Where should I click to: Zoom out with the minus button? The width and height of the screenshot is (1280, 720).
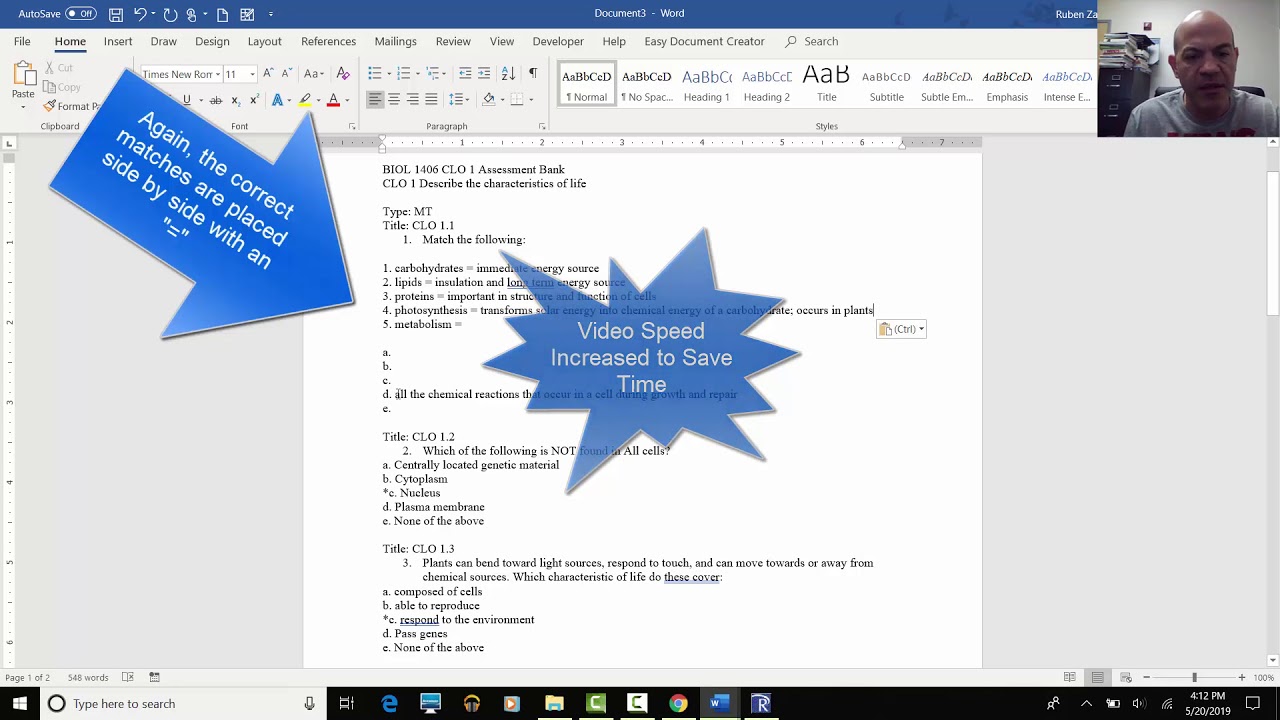[x=1146, y=677]
